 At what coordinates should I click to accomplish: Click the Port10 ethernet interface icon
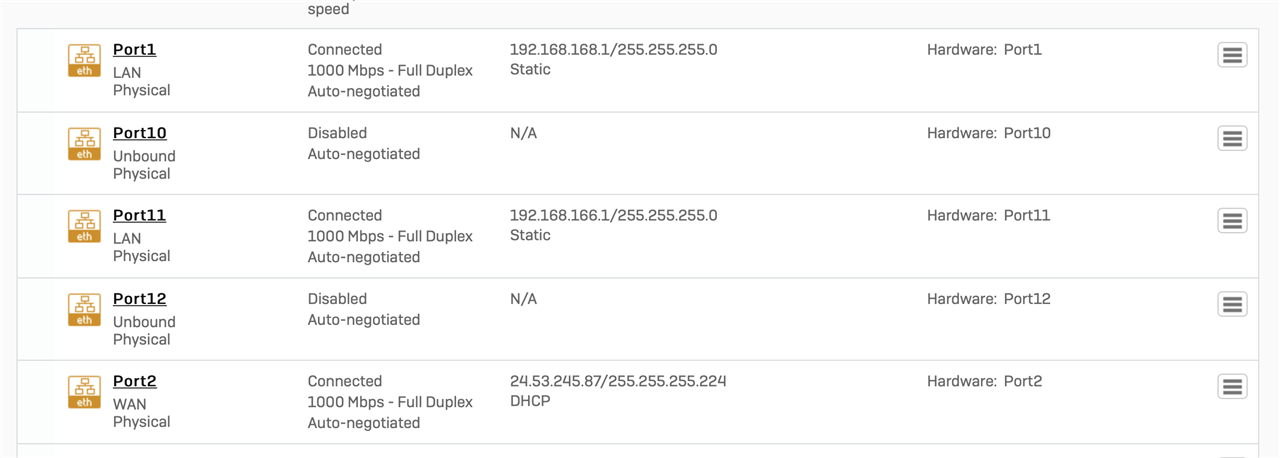point(84,144)
